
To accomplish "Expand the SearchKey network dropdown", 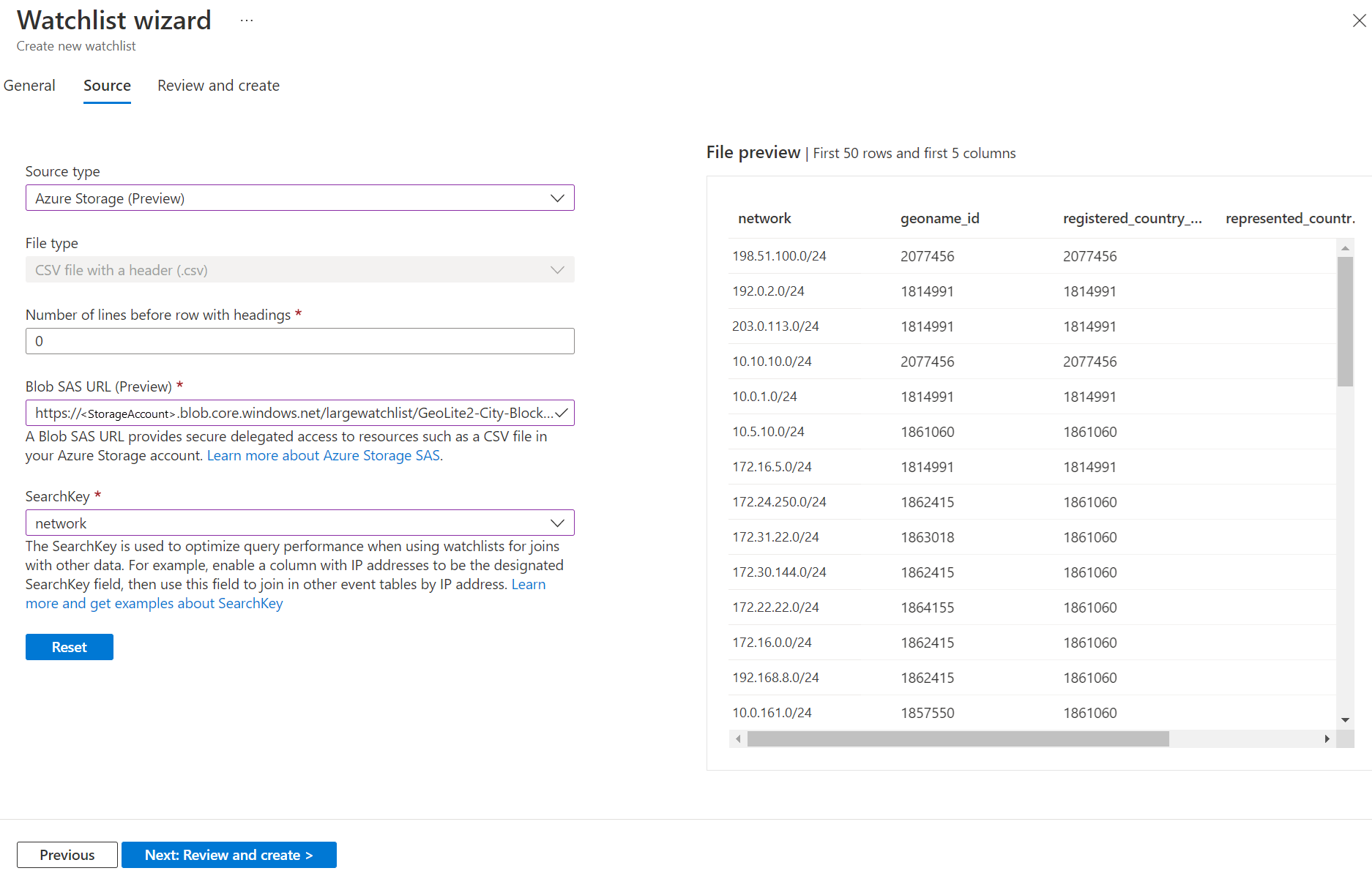I will point(299,523).
